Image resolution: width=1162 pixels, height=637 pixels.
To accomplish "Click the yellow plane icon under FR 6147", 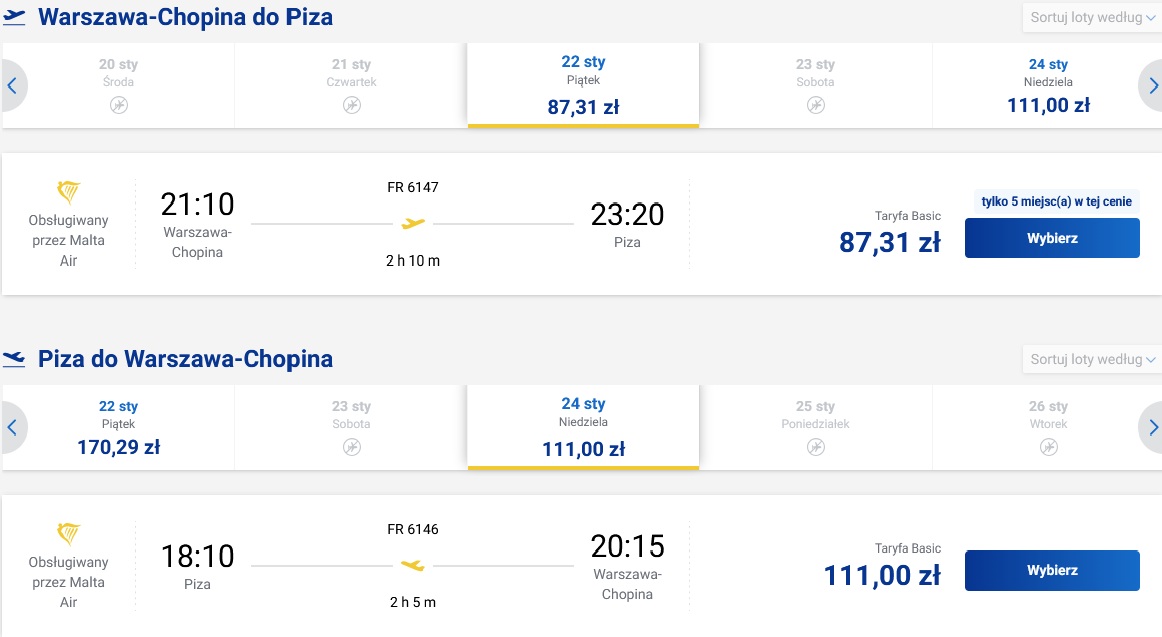I will [x=413, y=223].
